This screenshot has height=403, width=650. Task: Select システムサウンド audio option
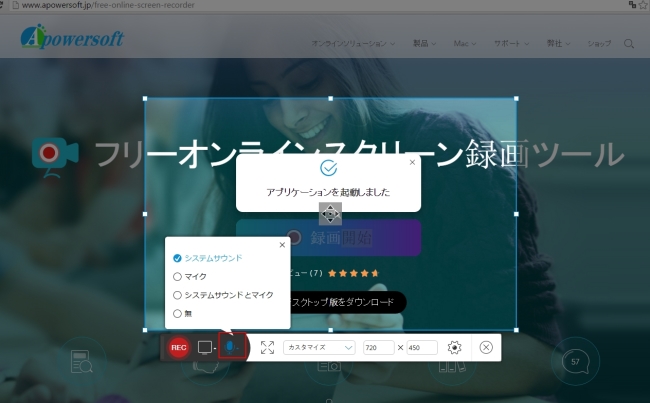[208, 258]
